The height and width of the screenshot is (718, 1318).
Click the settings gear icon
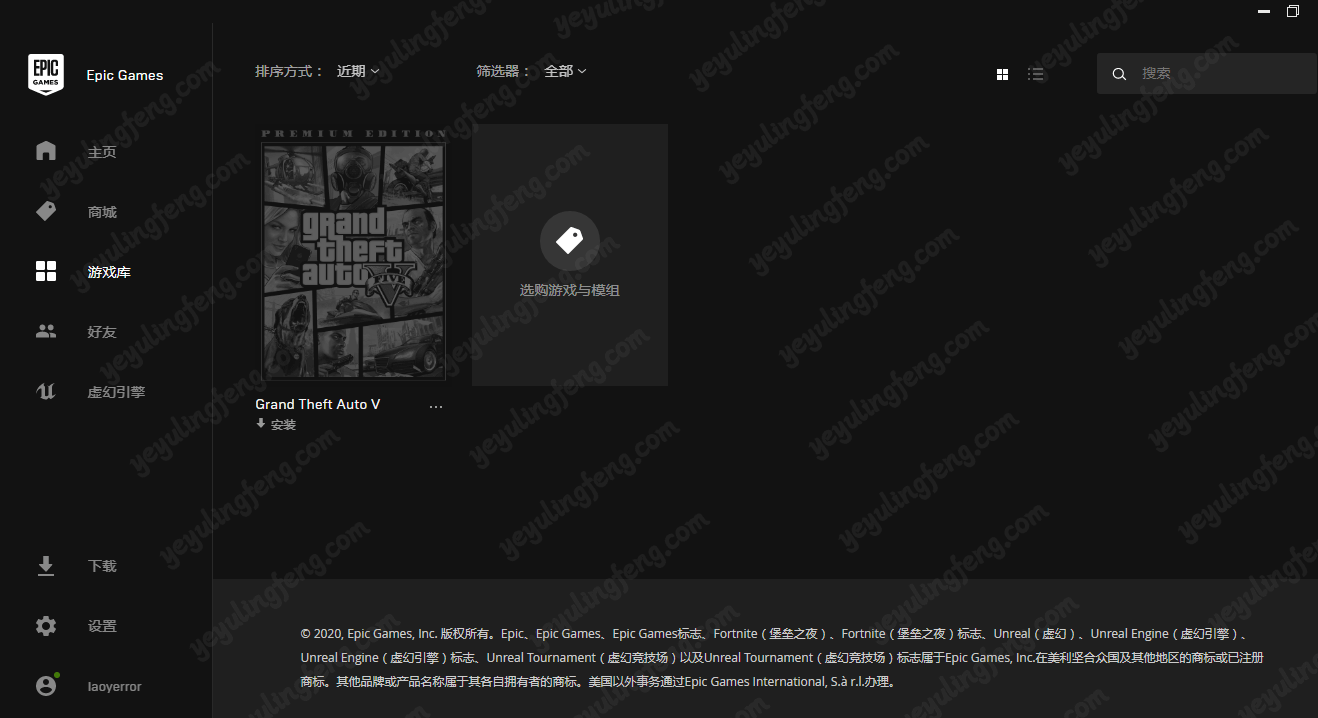pyautogui.click(x=46, y=626)
